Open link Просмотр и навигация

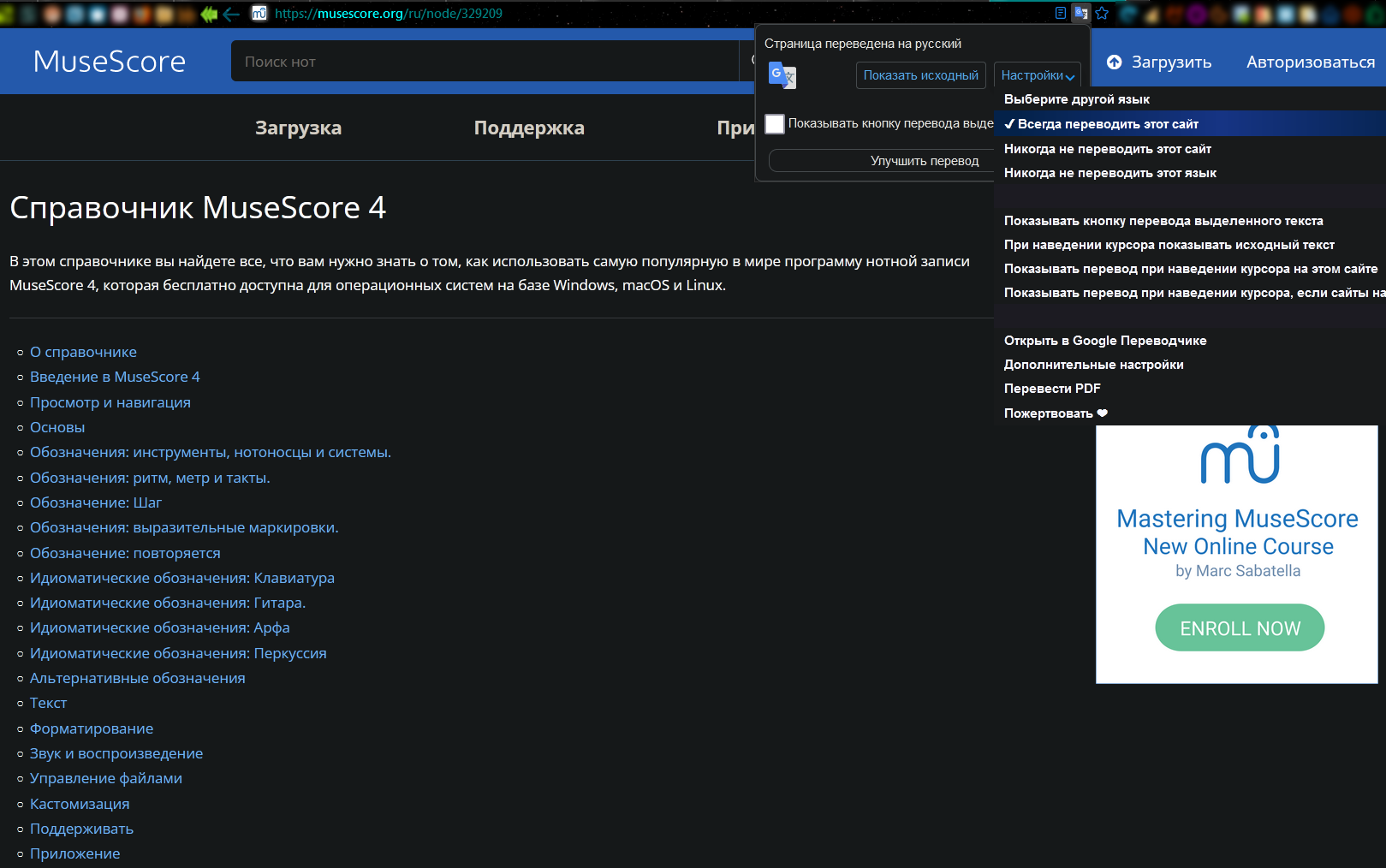tap(110, 402)
